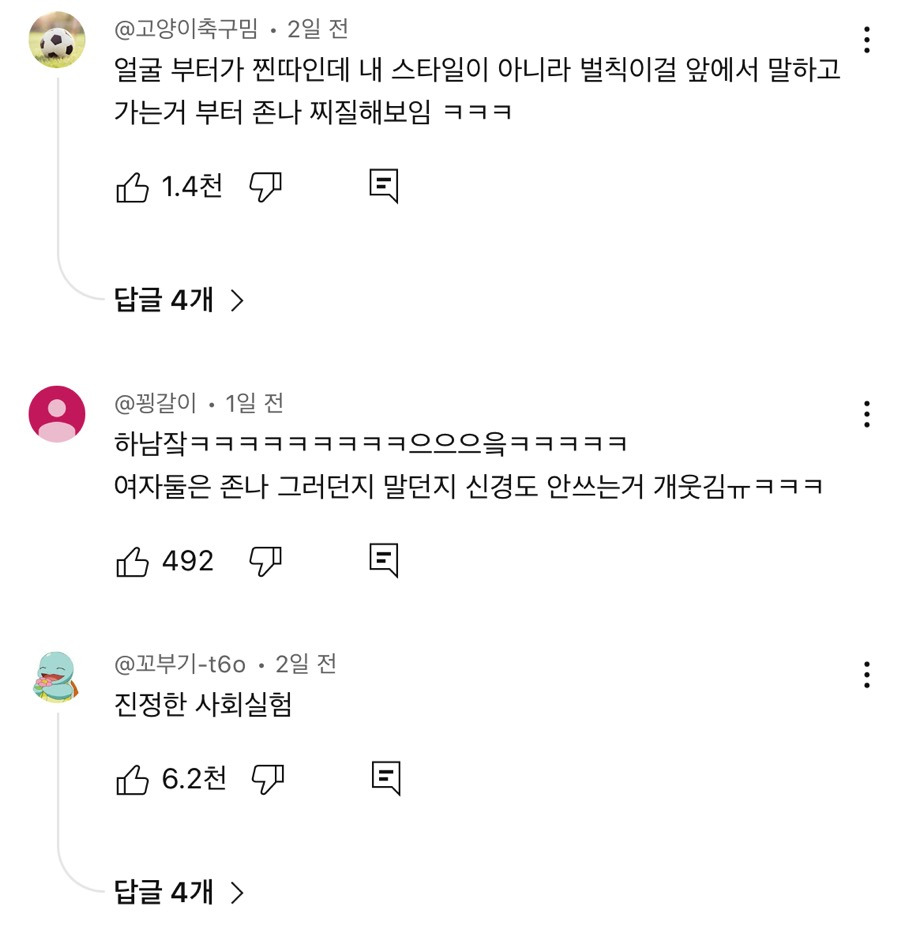This screenshot has height=933, width=924.
Task: Dislike the 진정한 사회실험 comment
Action: (x=267, y=778)
